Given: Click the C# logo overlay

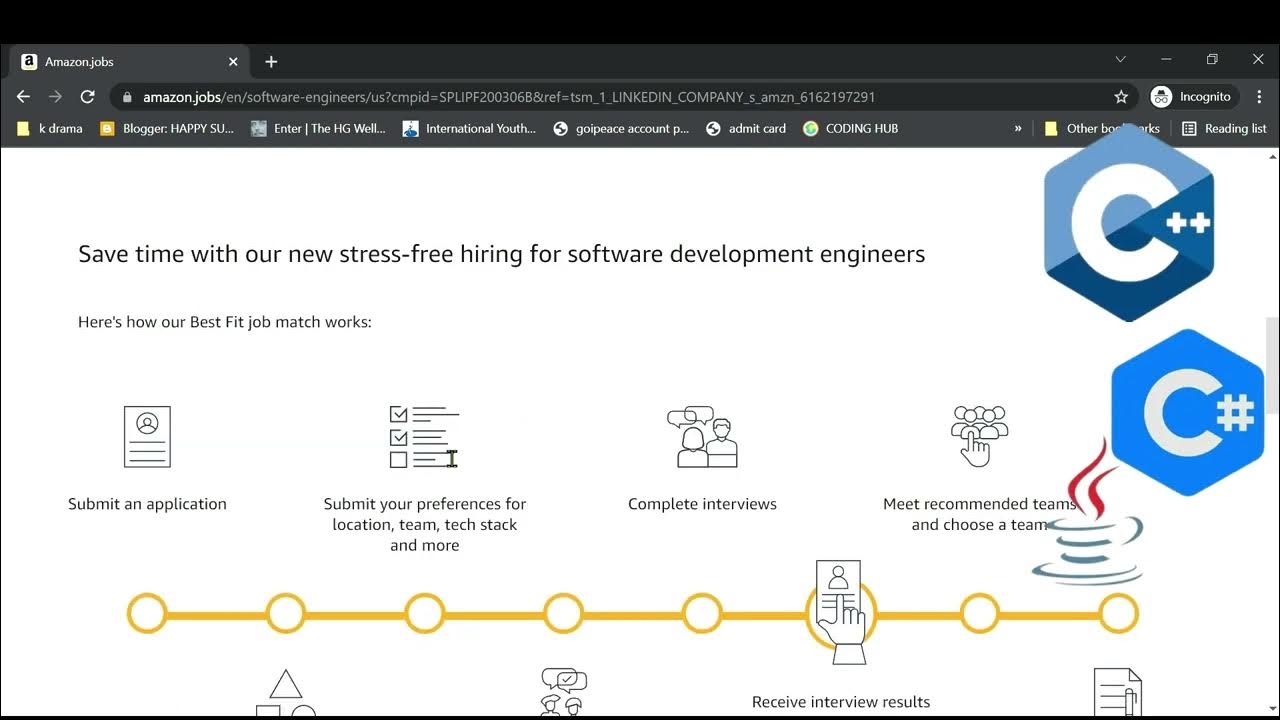Looking at the screenshot, I should [1188, 412].
